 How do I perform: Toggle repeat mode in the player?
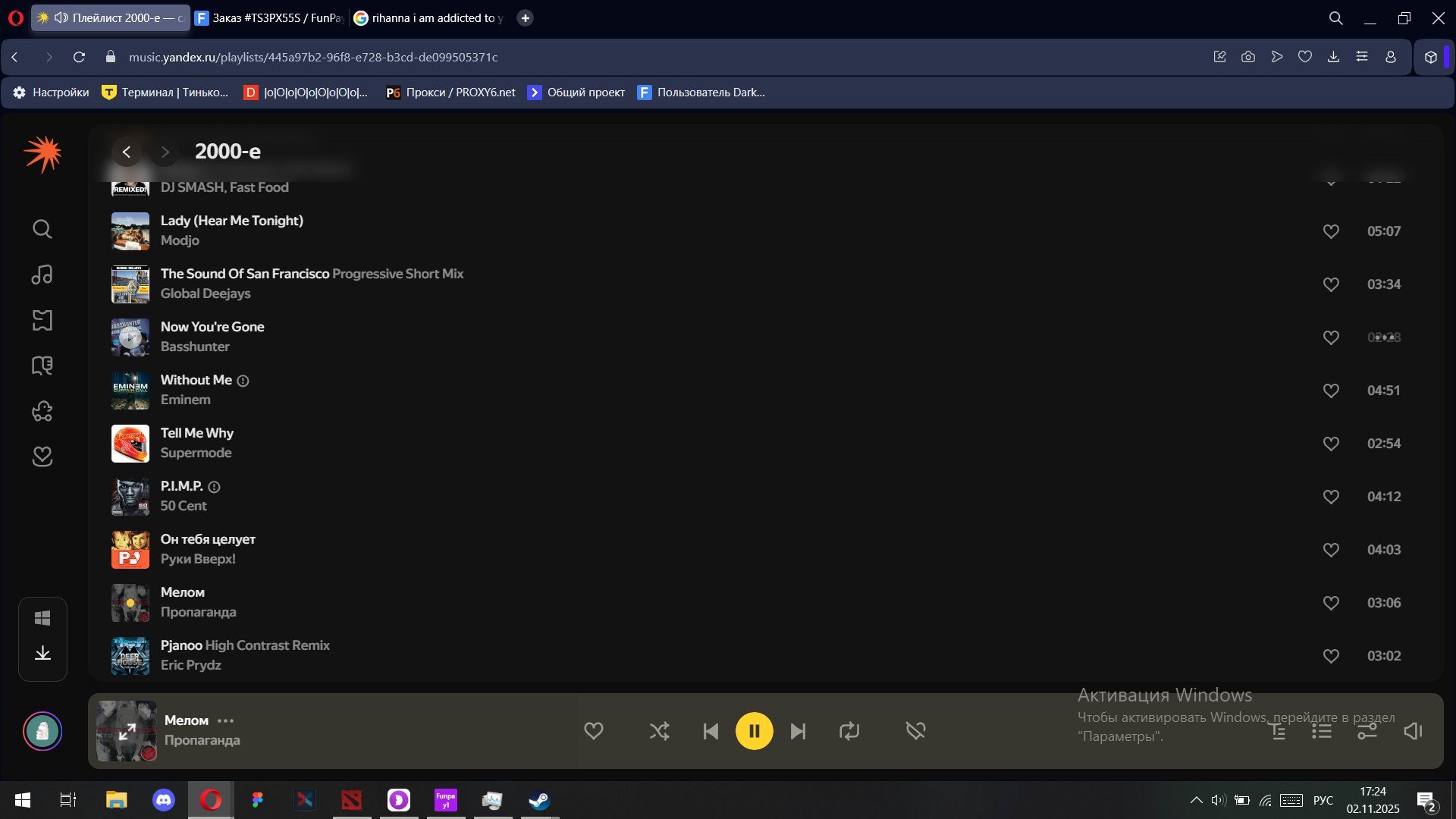(x=849, y=731)
